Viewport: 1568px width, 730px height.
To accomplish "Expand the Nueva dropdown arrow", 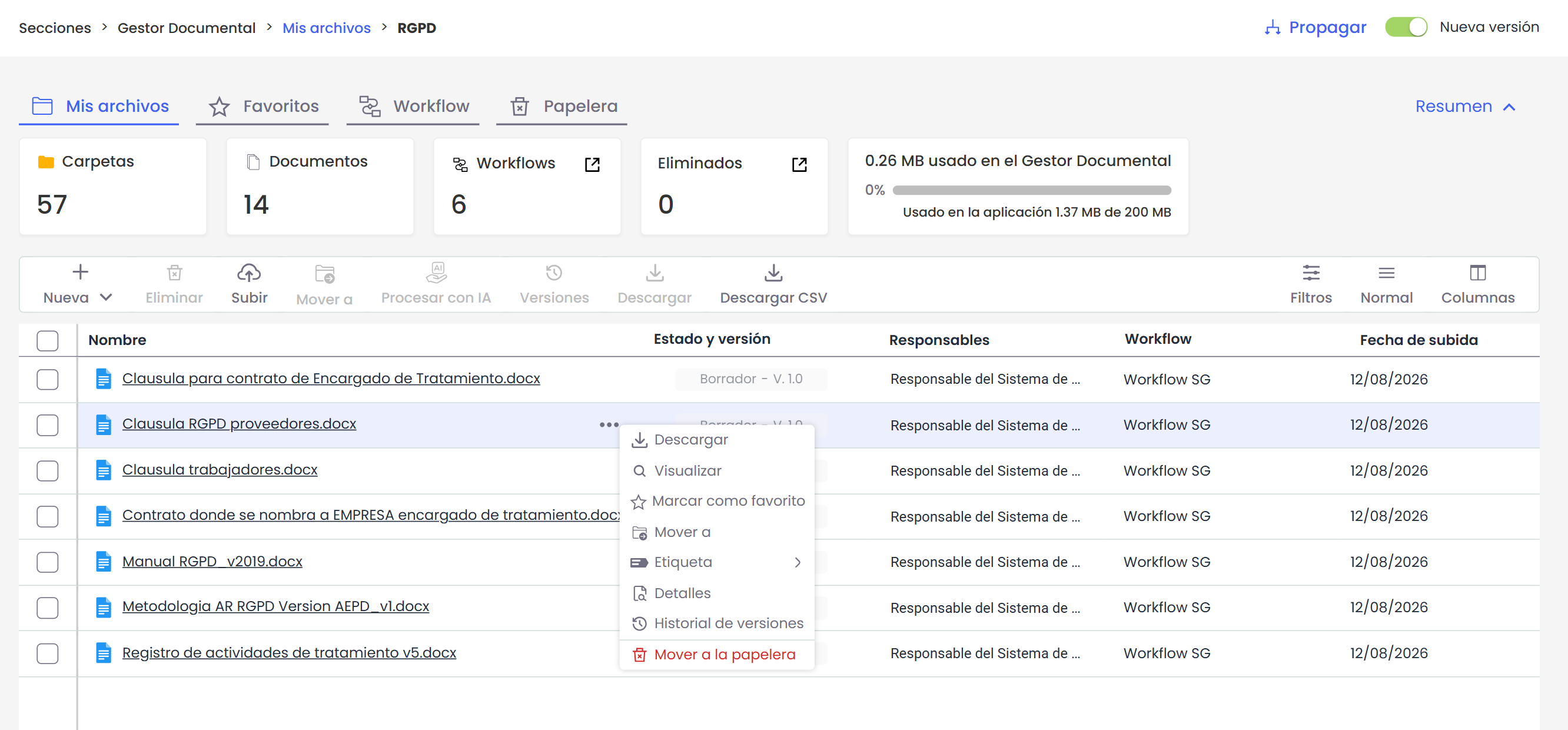I will (x=107, y=297).
